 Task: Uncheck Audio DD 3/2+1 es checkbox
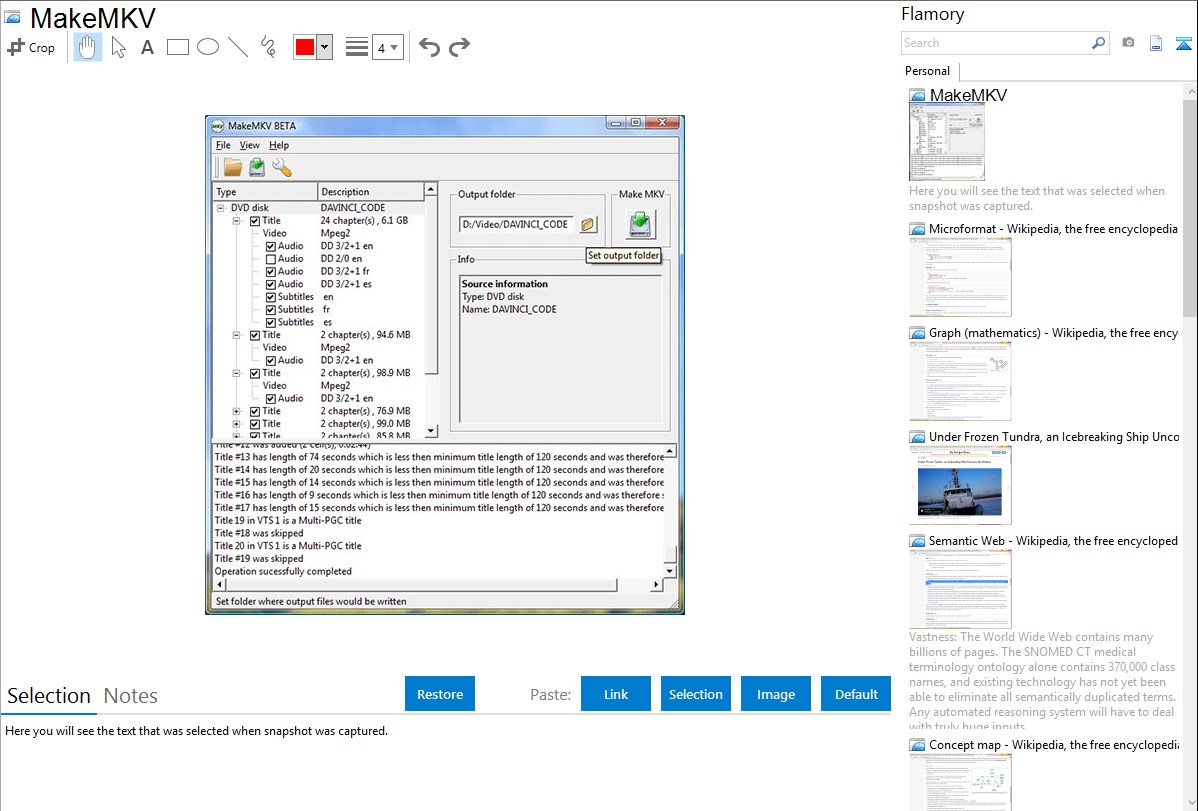(x=270, y=284)
